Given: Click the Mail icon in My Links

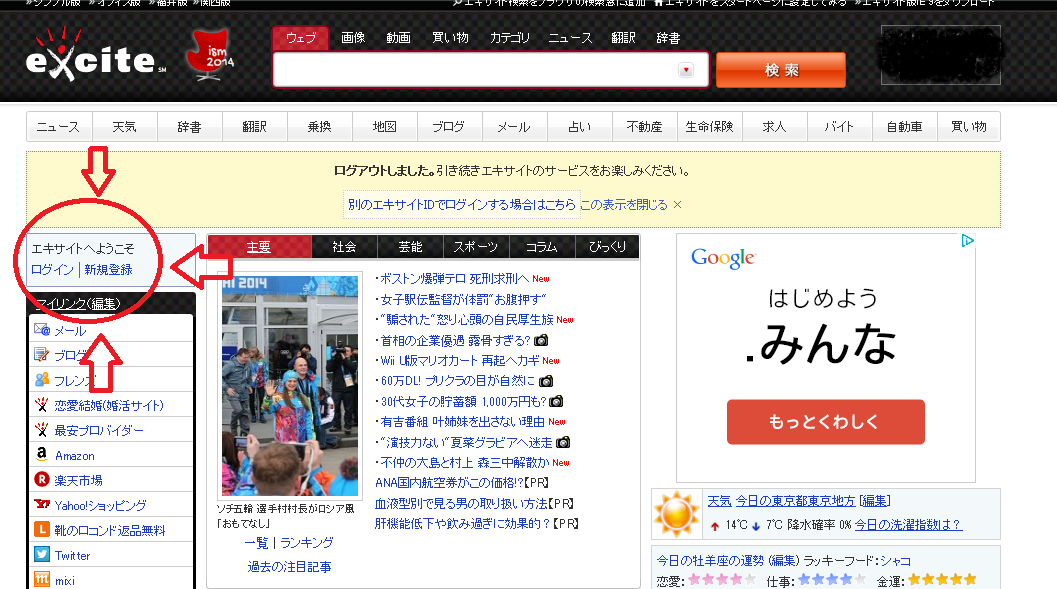Looking at the screenshot, I should [42, 330].
